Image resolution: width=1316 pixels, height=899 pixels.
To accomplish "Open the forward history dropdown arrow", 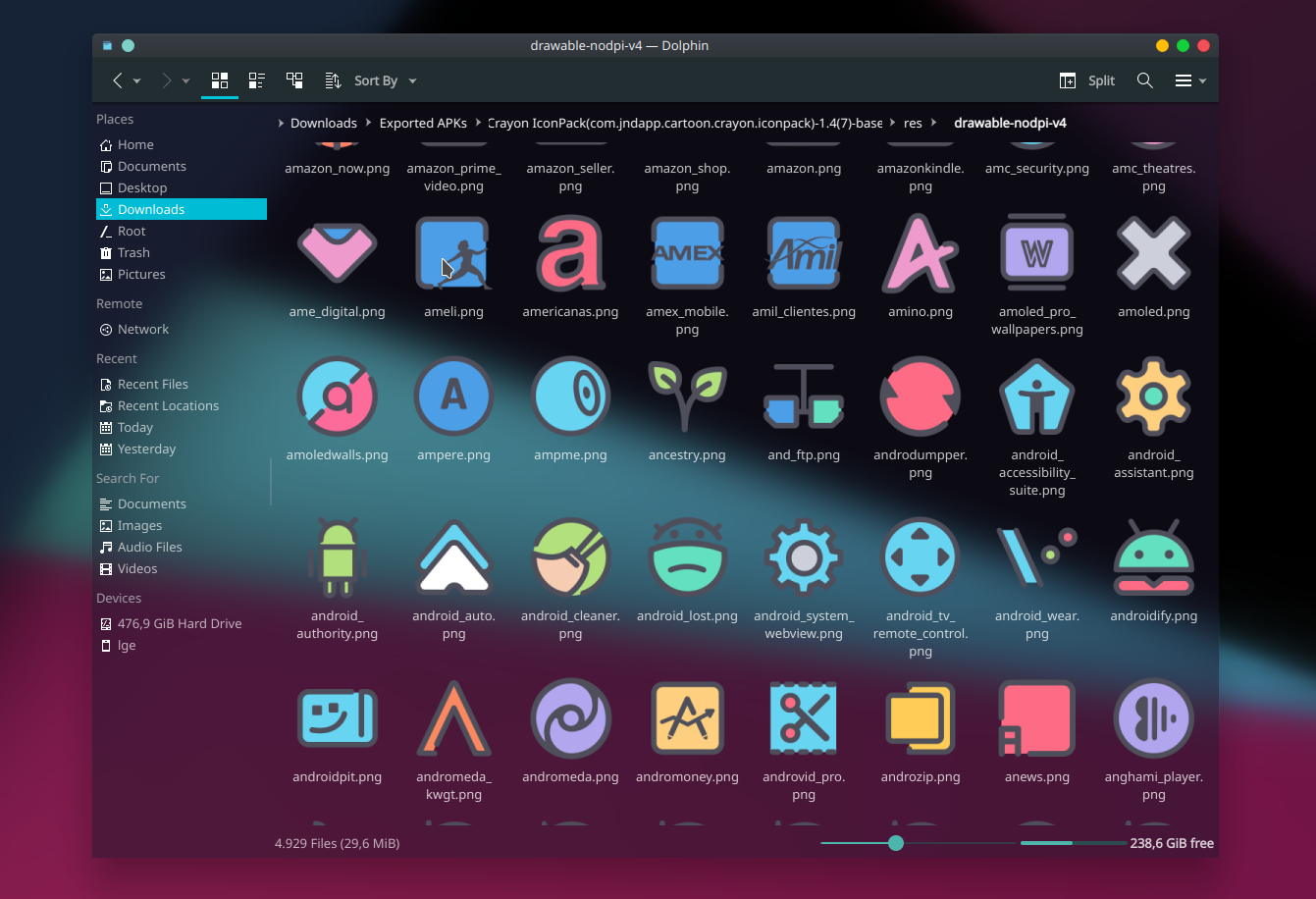I will (x=185, y=81).
